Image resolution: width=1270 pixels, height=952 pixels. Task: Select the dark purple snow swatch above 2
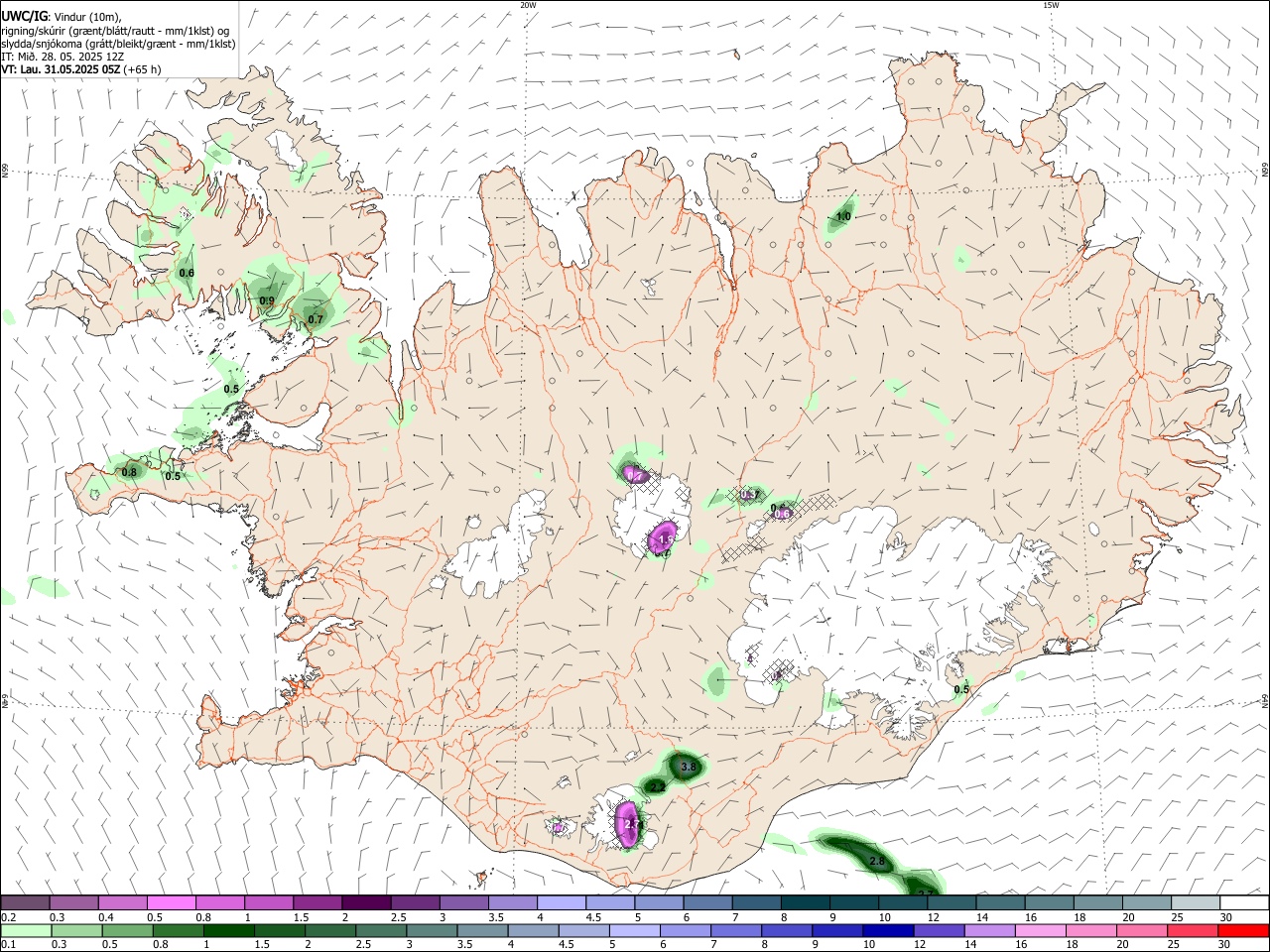click(x=365, y=902)
